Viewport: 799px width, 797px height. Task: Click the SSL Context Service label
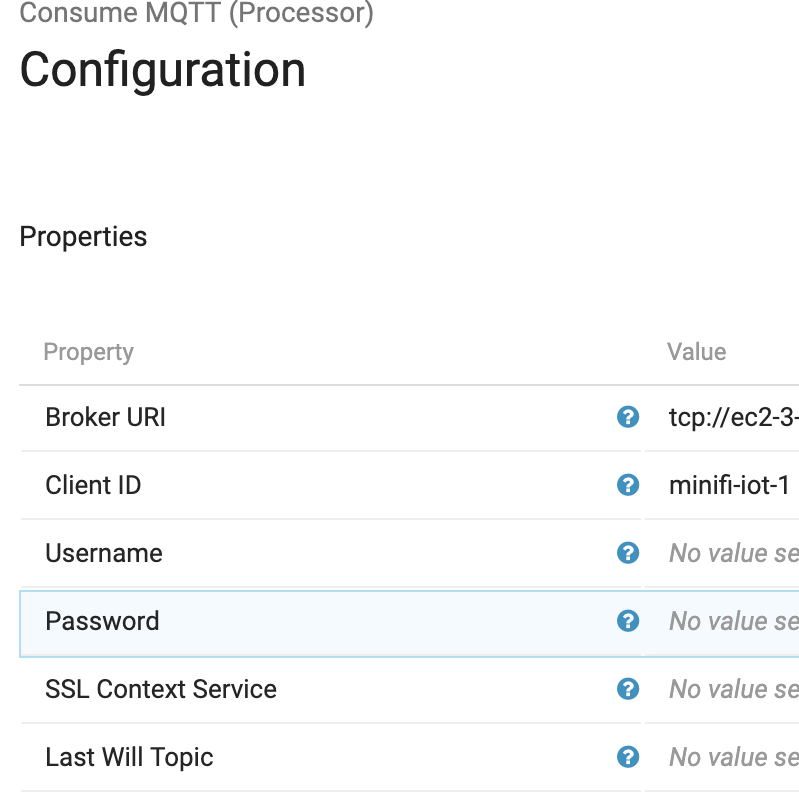pyautogui.click(x=161, y=689)
